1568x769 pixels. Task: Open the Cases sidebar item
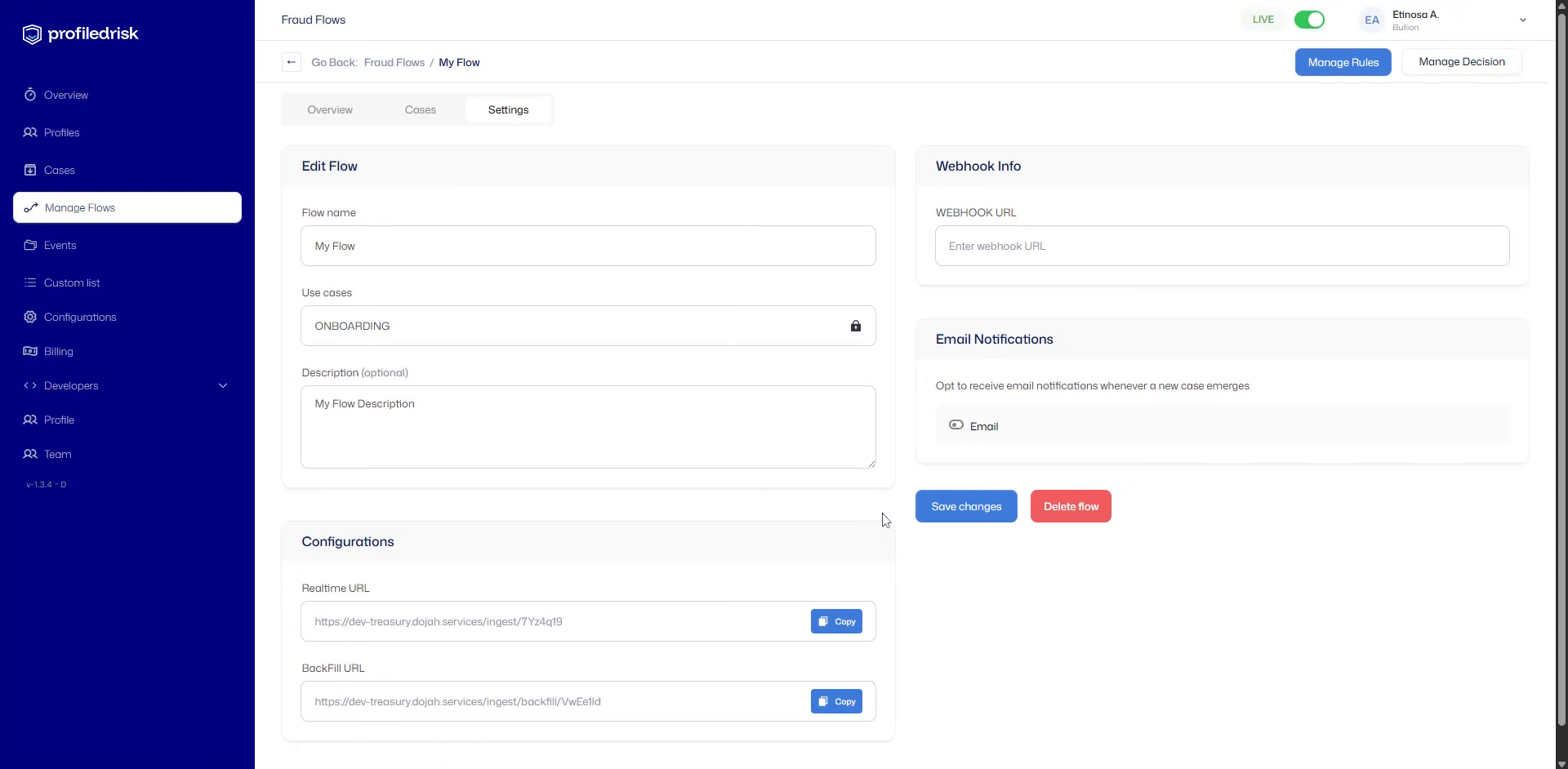(x=59, y=170)
